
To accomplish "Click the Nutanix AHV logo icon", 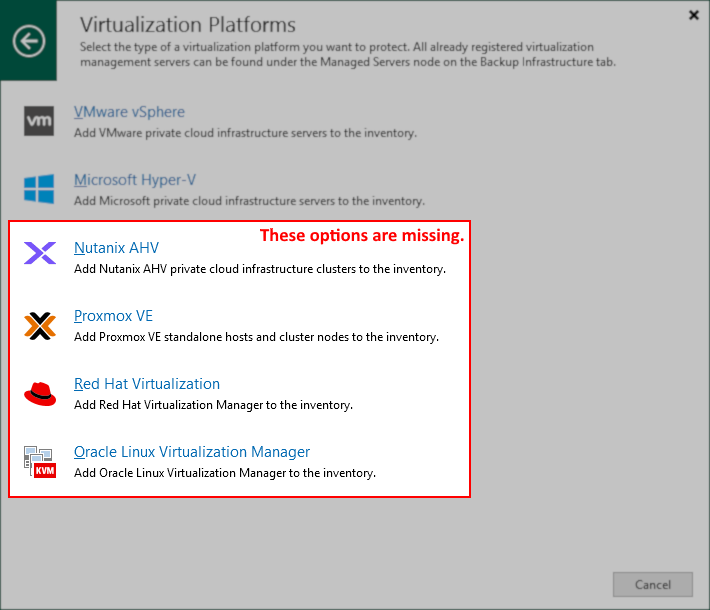I will [x=40, y=253].
